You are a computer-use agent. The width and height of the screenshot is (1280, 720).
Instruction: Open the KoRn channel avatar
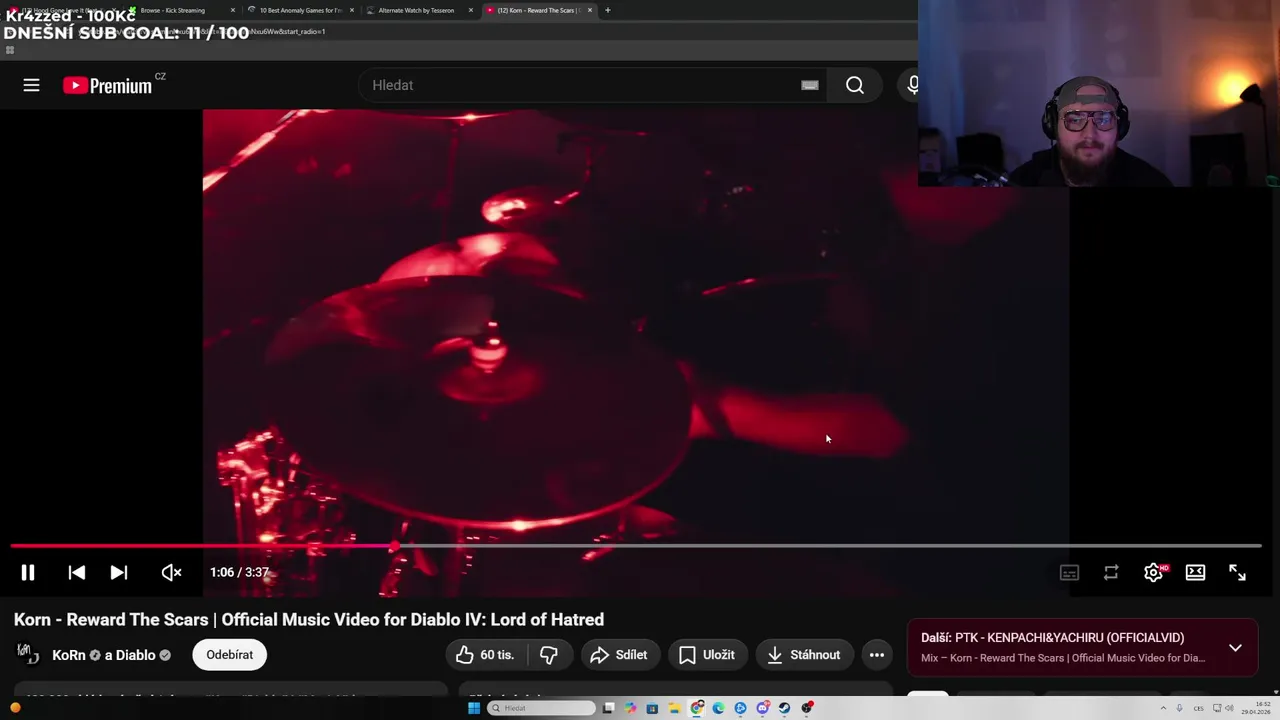pyautogui.click(x=27, y=655)
